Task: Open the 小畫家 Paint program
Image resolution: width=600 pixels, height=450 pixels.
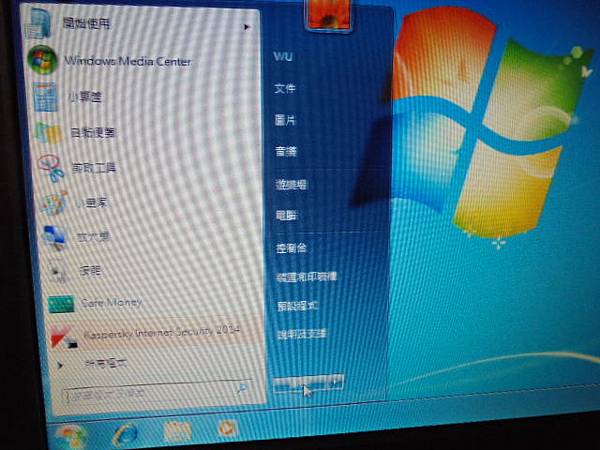Action: [91, 202]
